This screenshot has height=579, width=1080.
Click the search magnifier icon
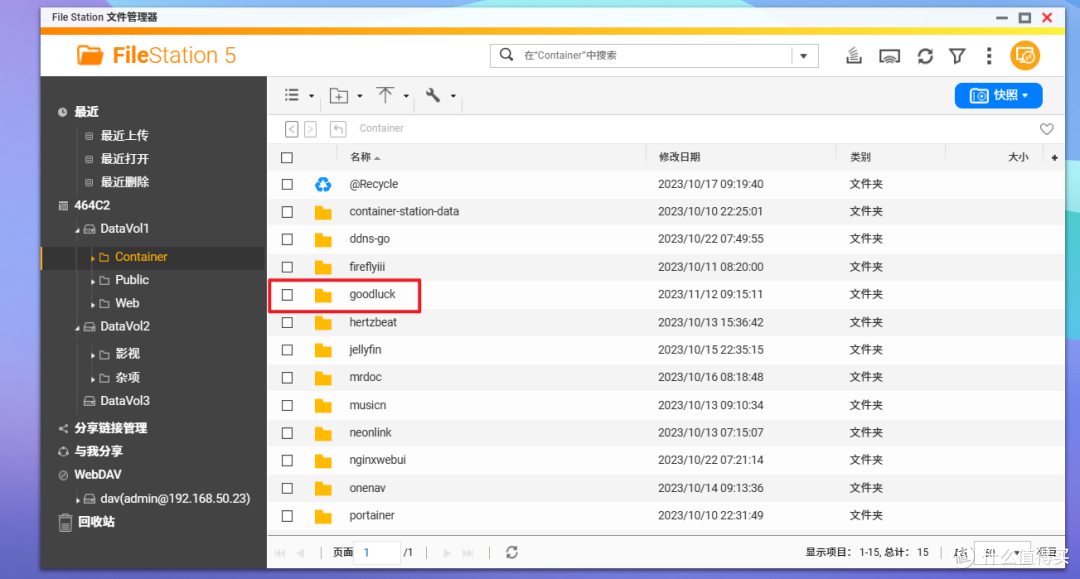506,55
